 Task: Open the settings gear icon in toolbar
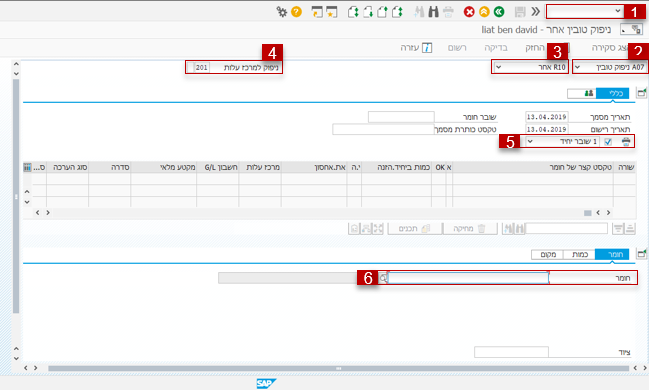pos(282,12)
